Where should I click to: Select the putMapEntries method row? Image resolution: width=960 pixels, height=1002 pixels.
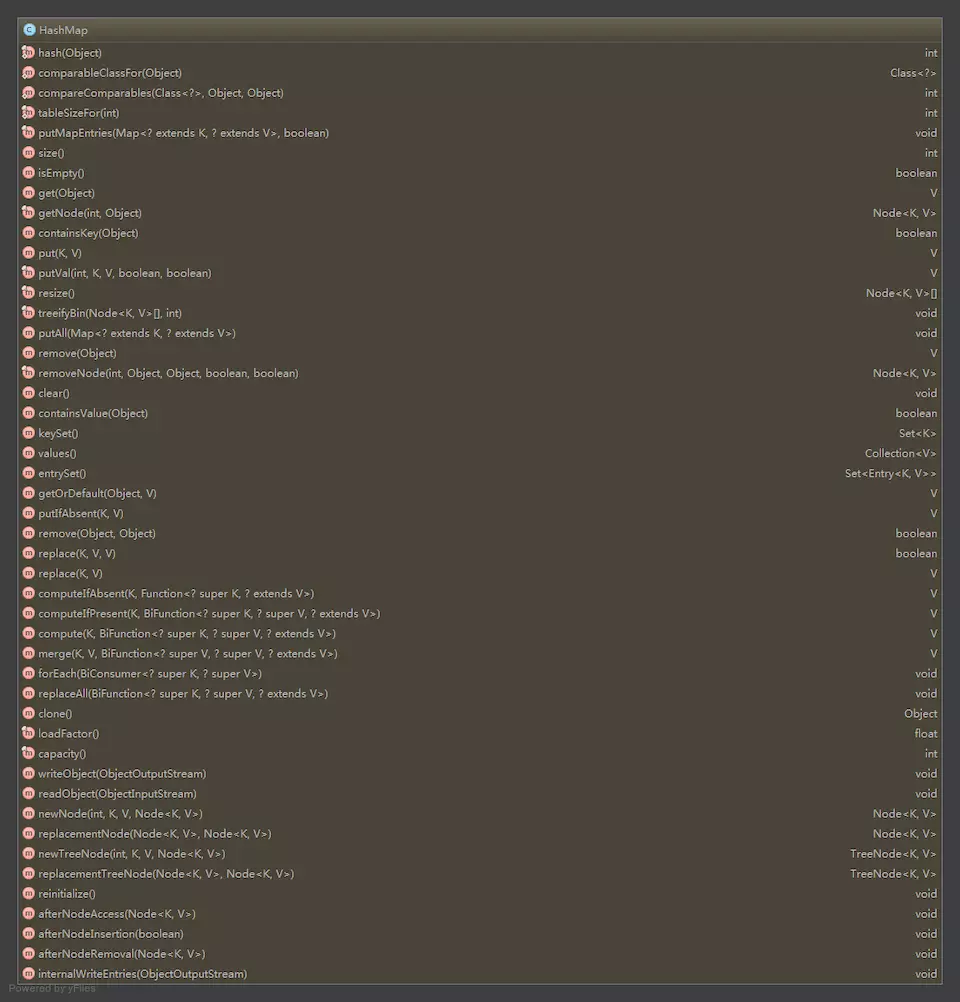(479, 133)
